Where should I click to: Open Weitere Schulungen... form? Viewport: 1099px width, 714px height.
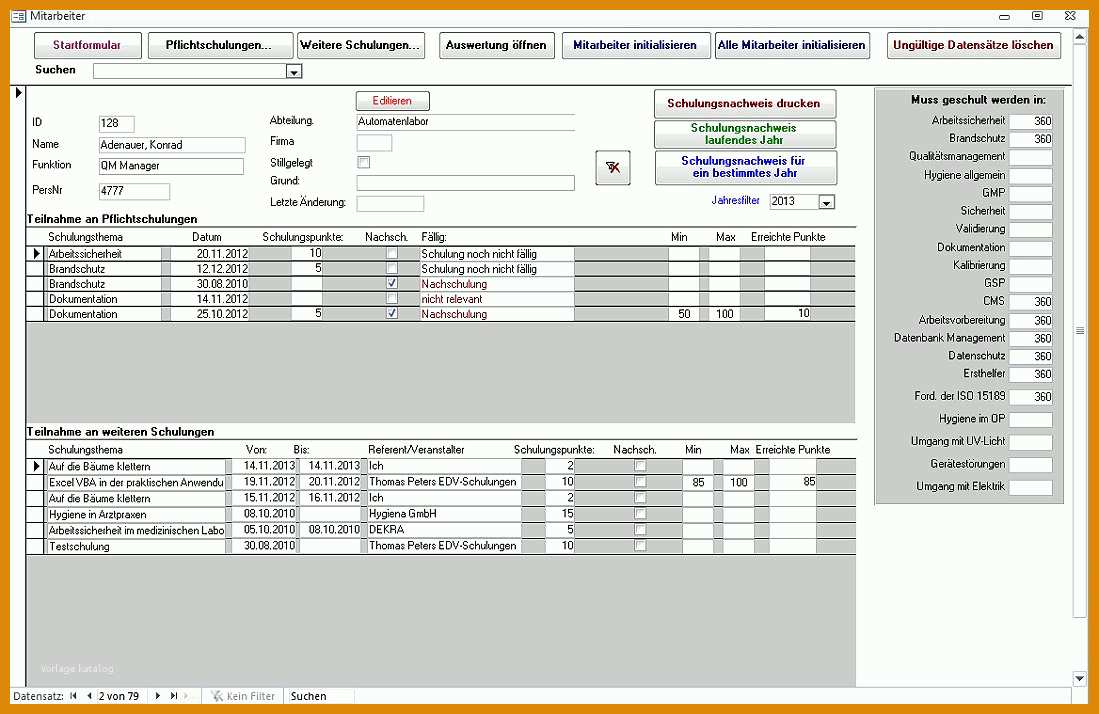click(360, 45)
